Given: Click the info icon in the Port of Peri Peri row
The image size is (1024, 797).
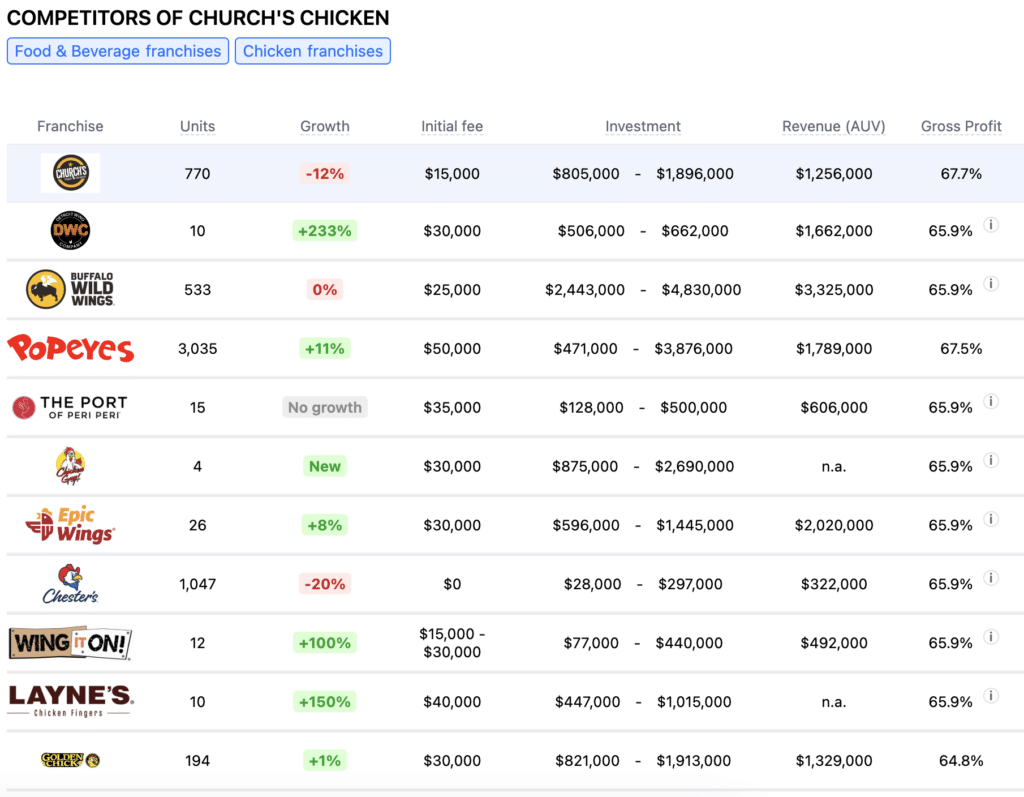Looking at the screenshot, I should pos(991,401).
